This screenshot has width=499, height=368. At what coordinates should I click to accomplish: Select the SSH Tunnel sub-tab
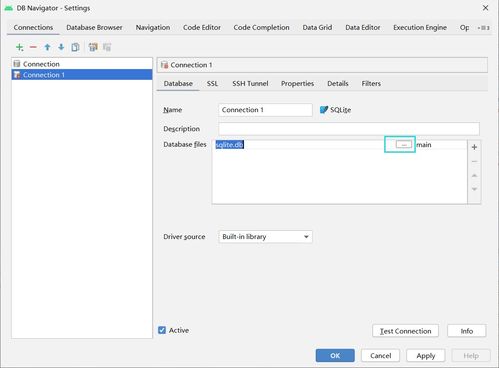250,84
